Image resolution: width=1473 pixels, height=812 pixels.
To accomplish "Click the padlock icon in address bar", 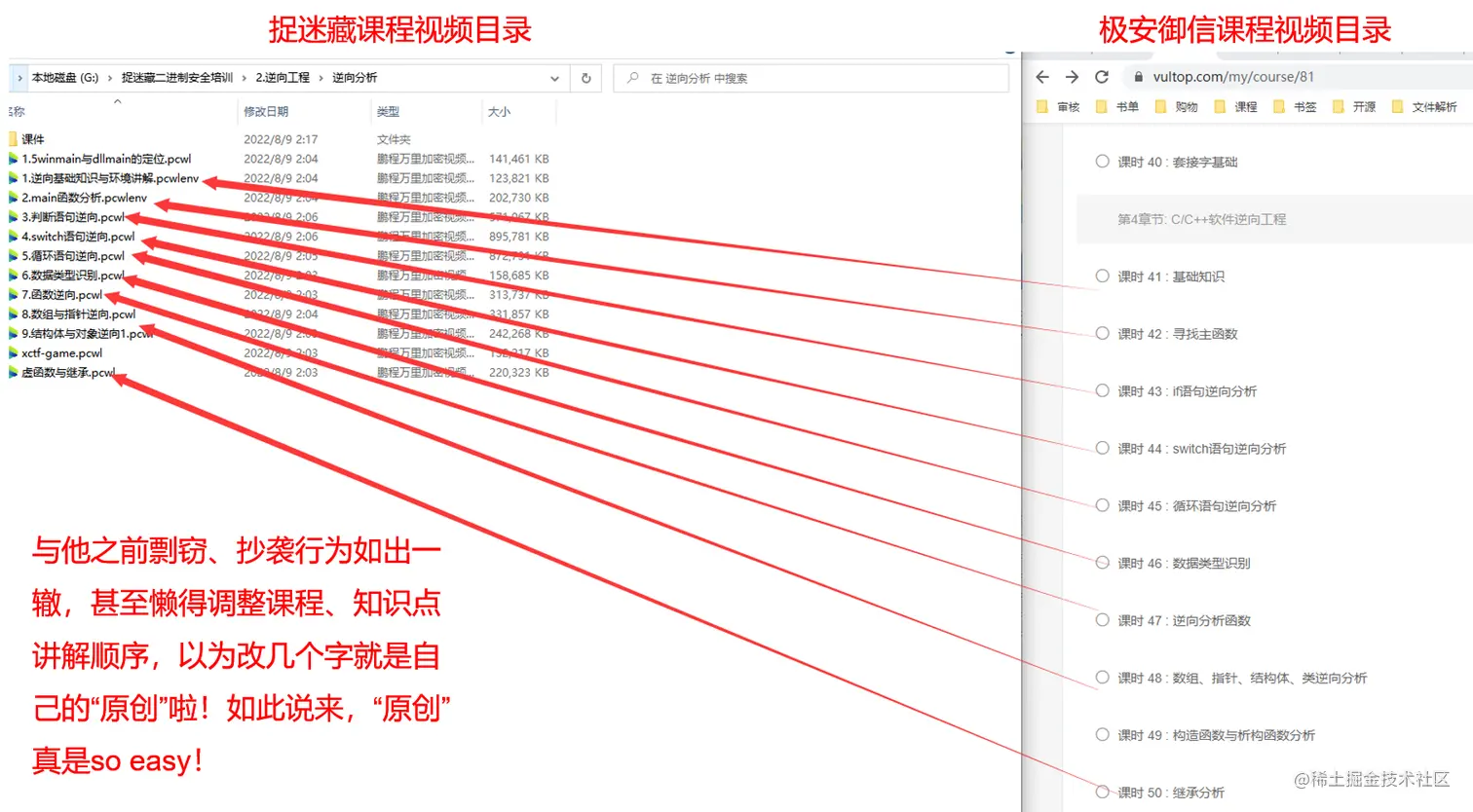I will (1138, 77).
